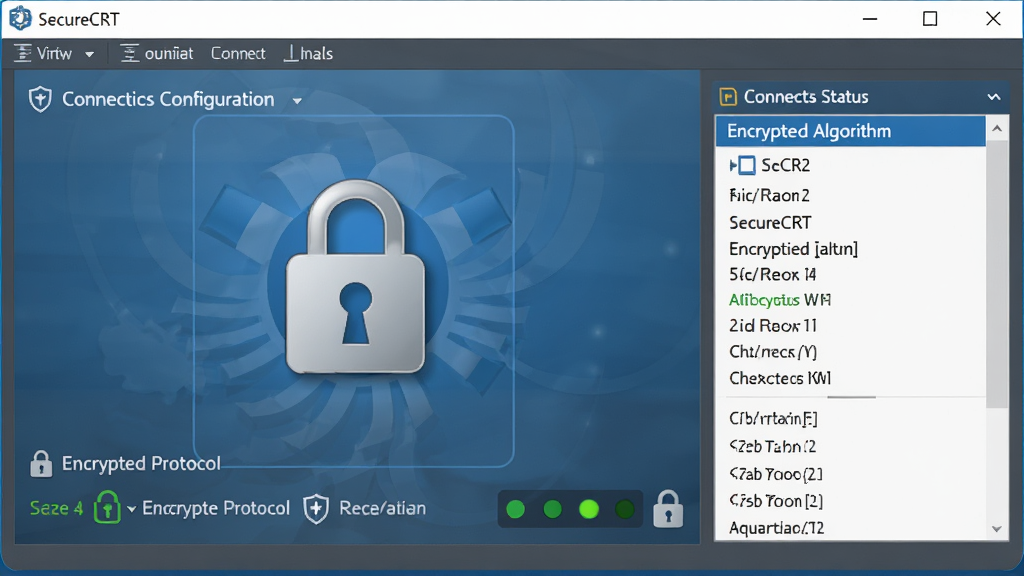Viewport: 1024px width, 576px height.
Task: Click the second green status dot
Action: (552, 509)
